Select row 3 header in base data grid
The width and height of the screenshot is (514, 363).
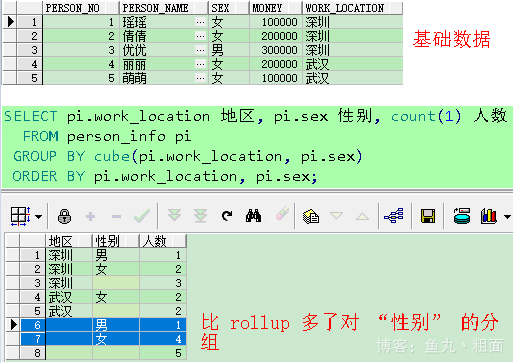coord(29,50)
